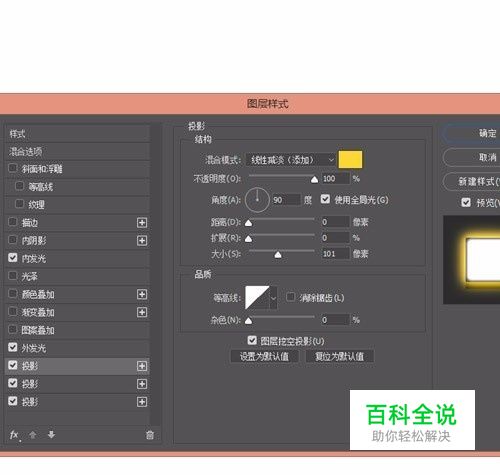Image resolution: width=500 pixels, height=475 pixels.
Task: Move effect down with the down arrow icon
Action: coord(51,435)
